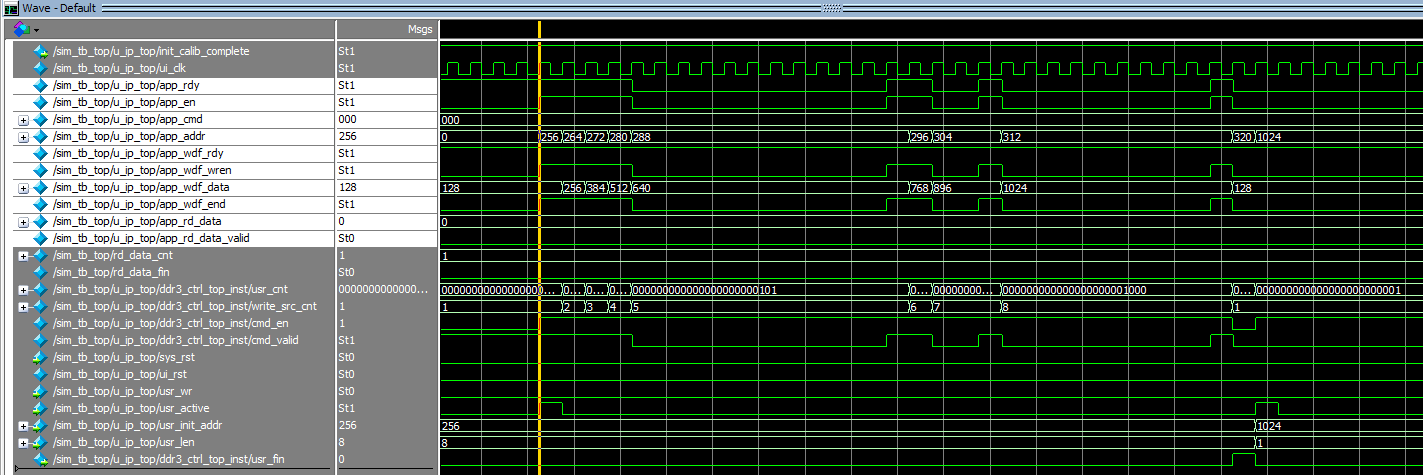The image size is (1423, 475).
Task: Click the 1024 value on app_addr waveform
Action: click(1270, 137)
